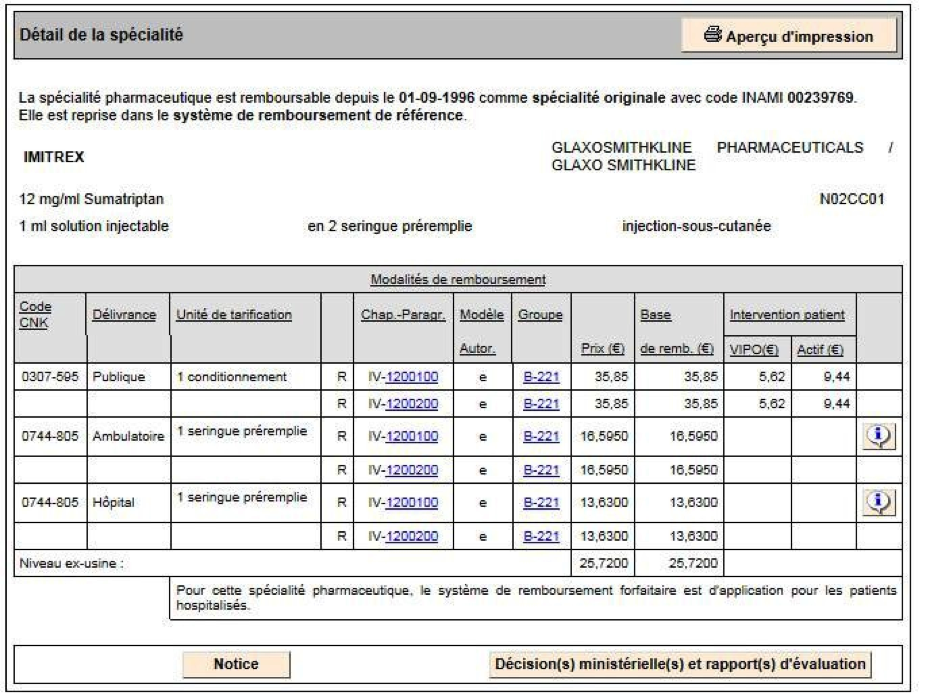The image size is (945, 698).
Task: Open the Notice button
Action: [x=236, y=664]
